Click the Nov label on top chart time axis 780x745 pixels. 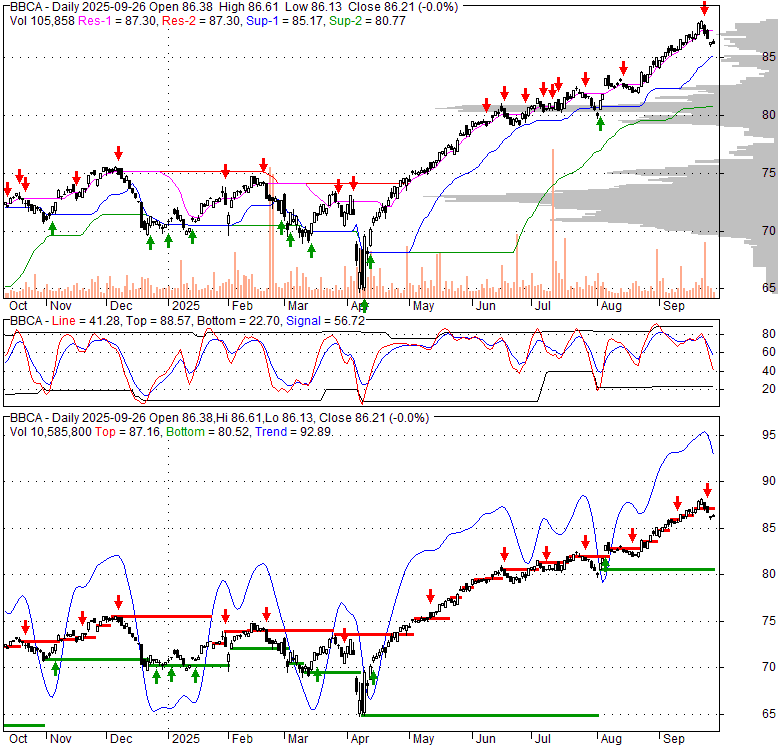61,305
